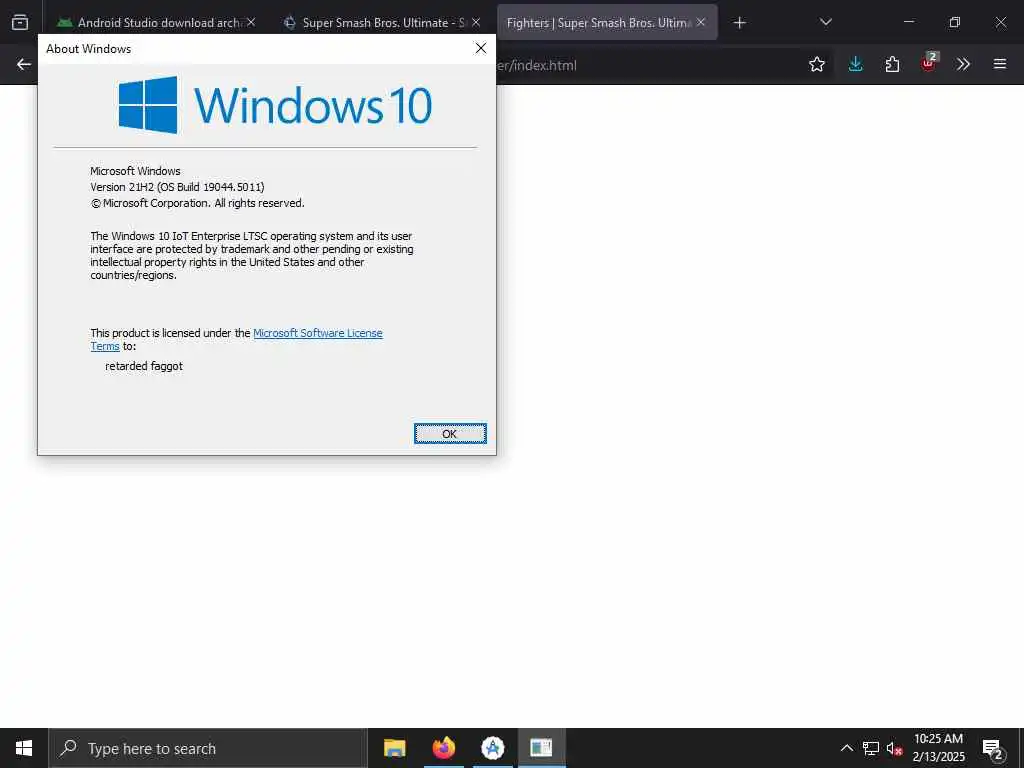Open a new browser tab
The height and width of the screenshot is (768, 1024).
tap(739, 23)
